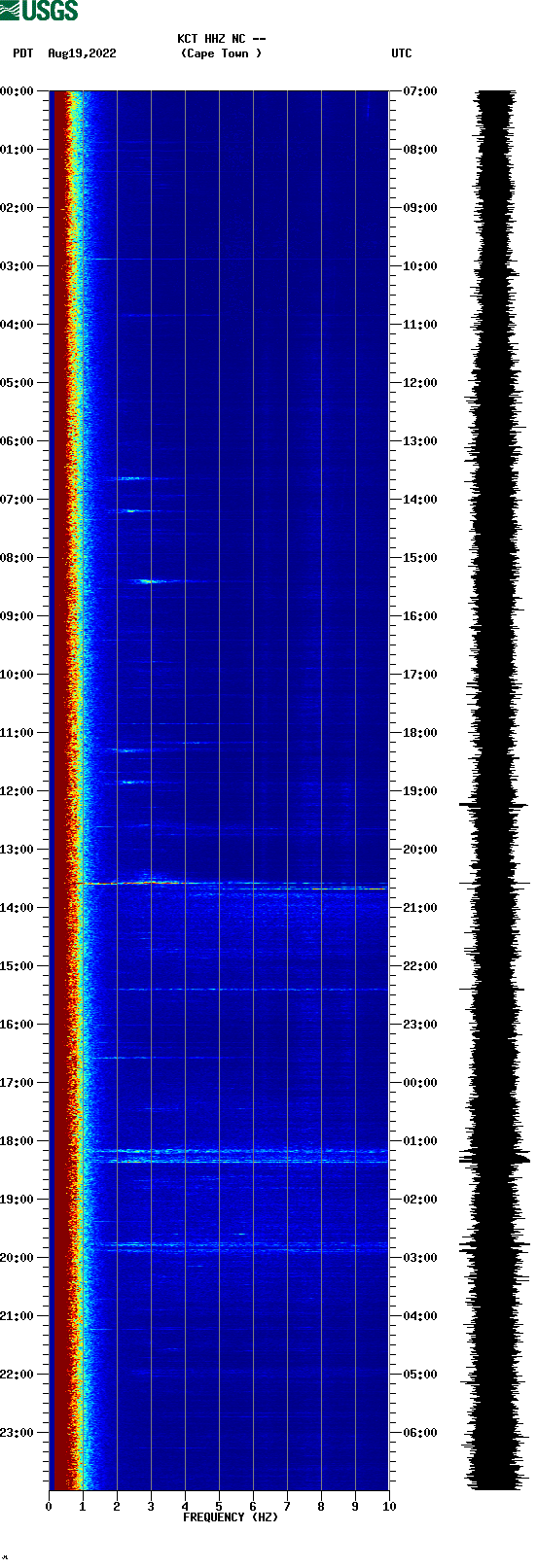This screenshot has width=537, height=1568.
Task: Click the 3 Hz burst near 08:25 PDT
Action: tap(148, 581)
